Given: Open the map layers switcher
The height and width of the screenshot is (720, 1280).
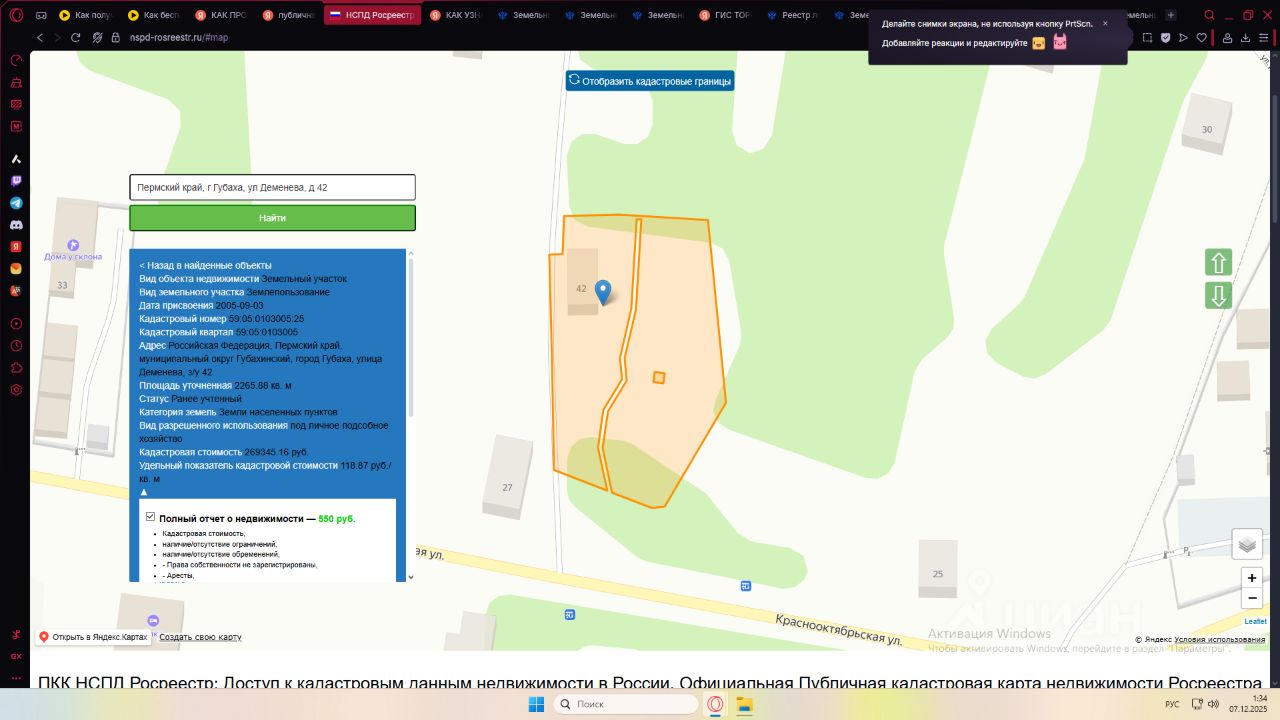Looking at the screenshot, I should click(x=1247, y=544).
